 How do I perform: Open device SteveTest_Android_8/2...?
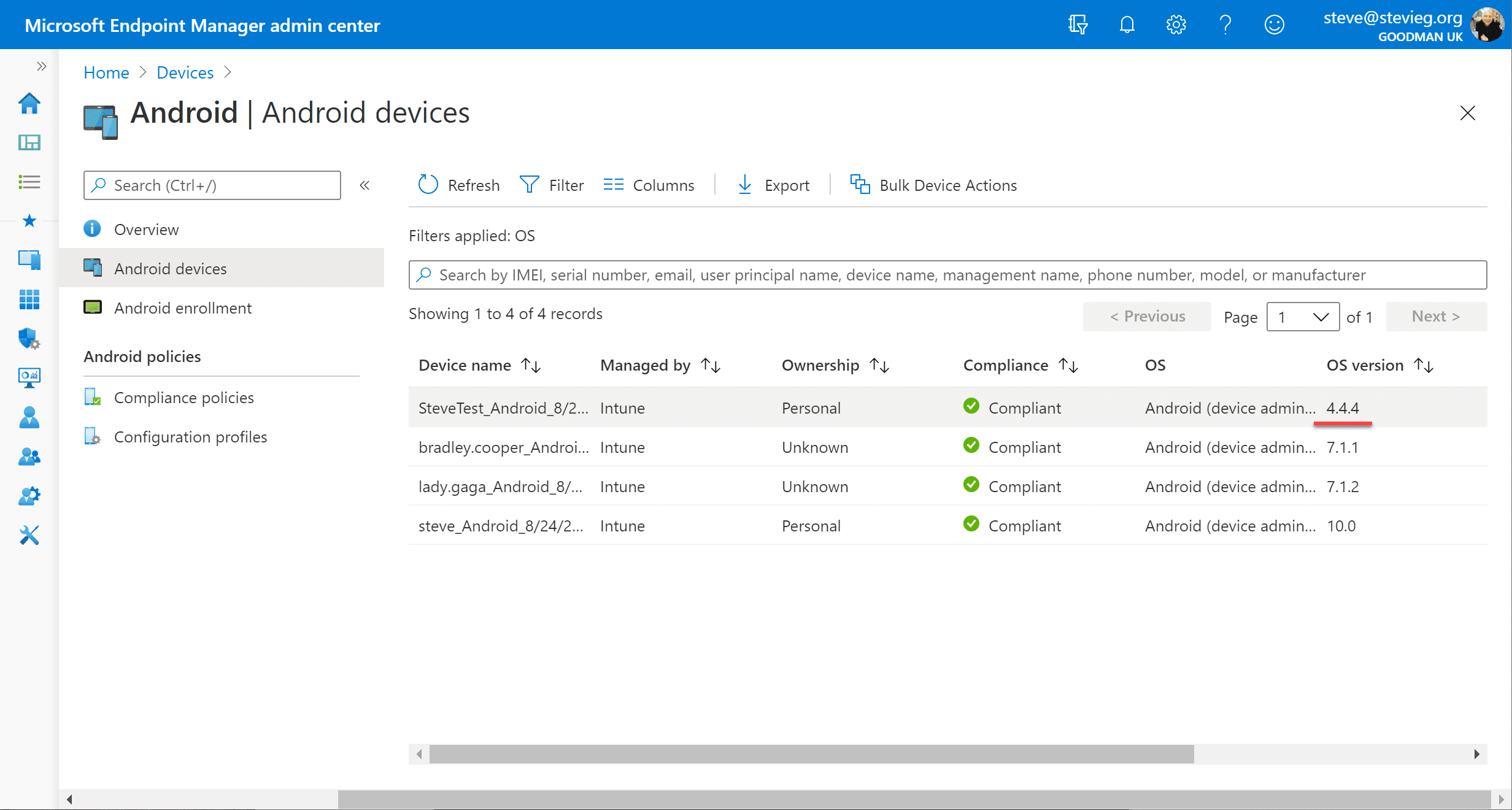coord(503,408)
